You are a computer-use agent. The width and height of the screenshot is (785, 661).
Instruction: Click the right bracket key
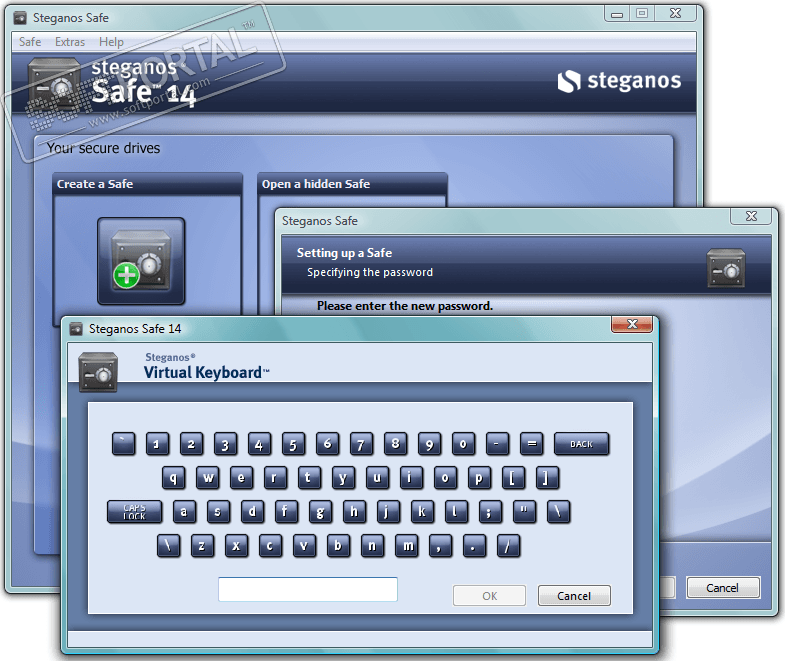coord(548,478)
